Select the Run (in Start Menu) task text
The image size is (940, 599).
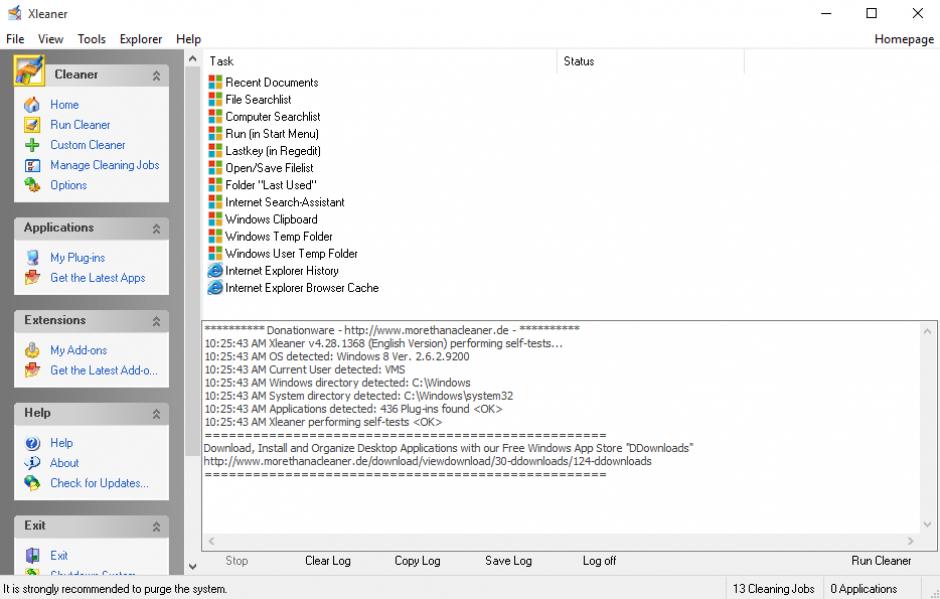pyautogui.click(x=272, y=134)
